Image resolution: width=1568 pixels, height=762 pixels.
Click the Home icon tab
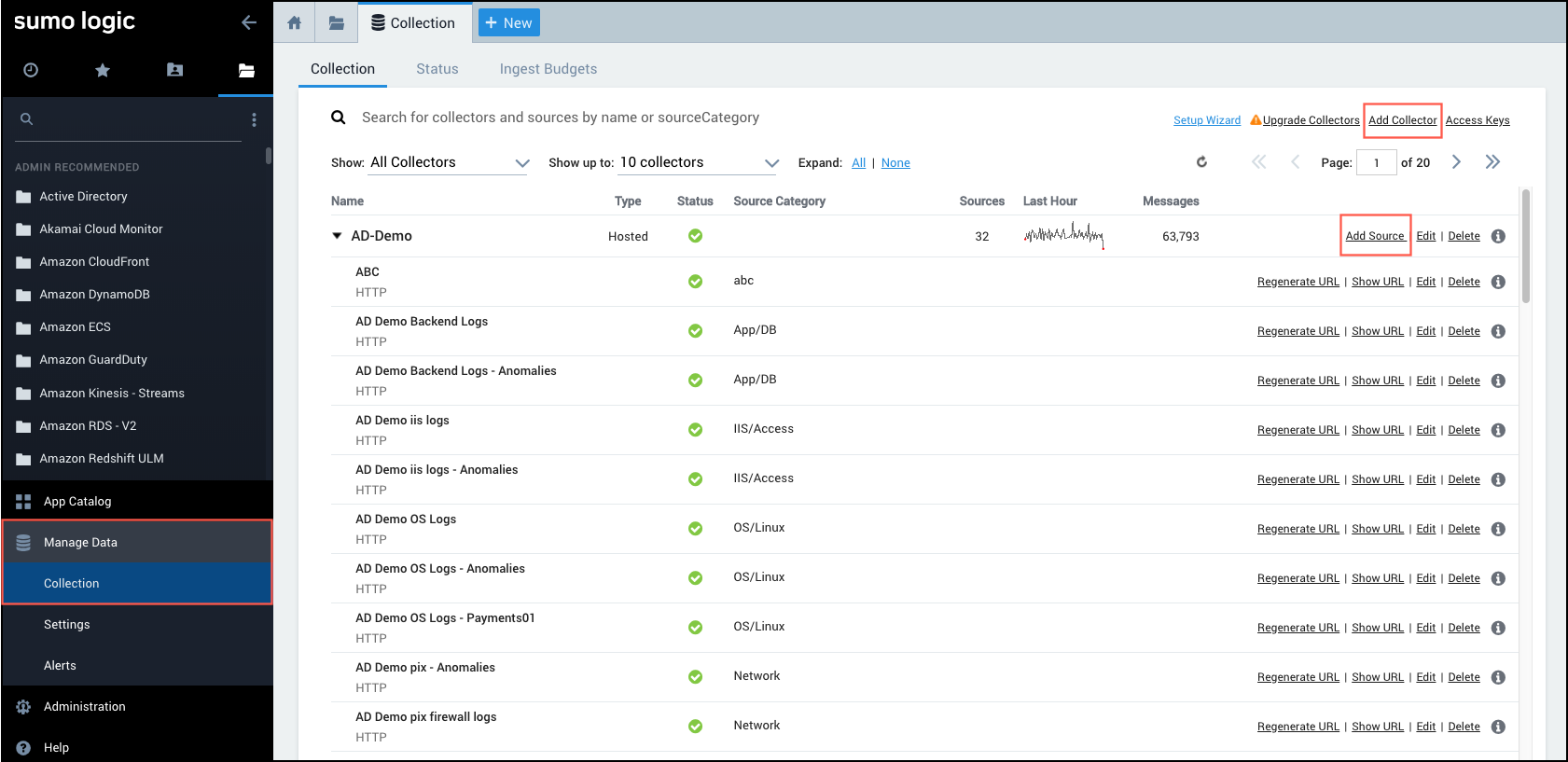click(x=294, y=22)
